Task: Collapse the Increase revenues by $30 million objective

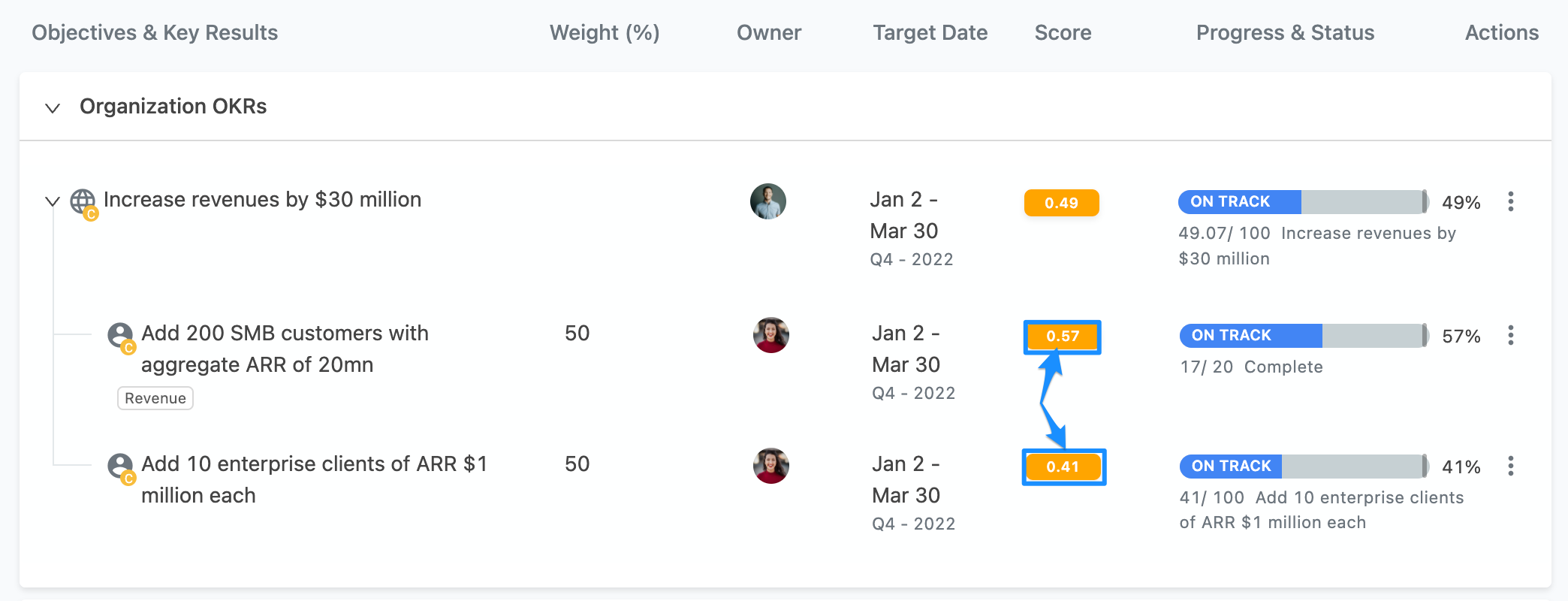Action: [x=53, y=201]
